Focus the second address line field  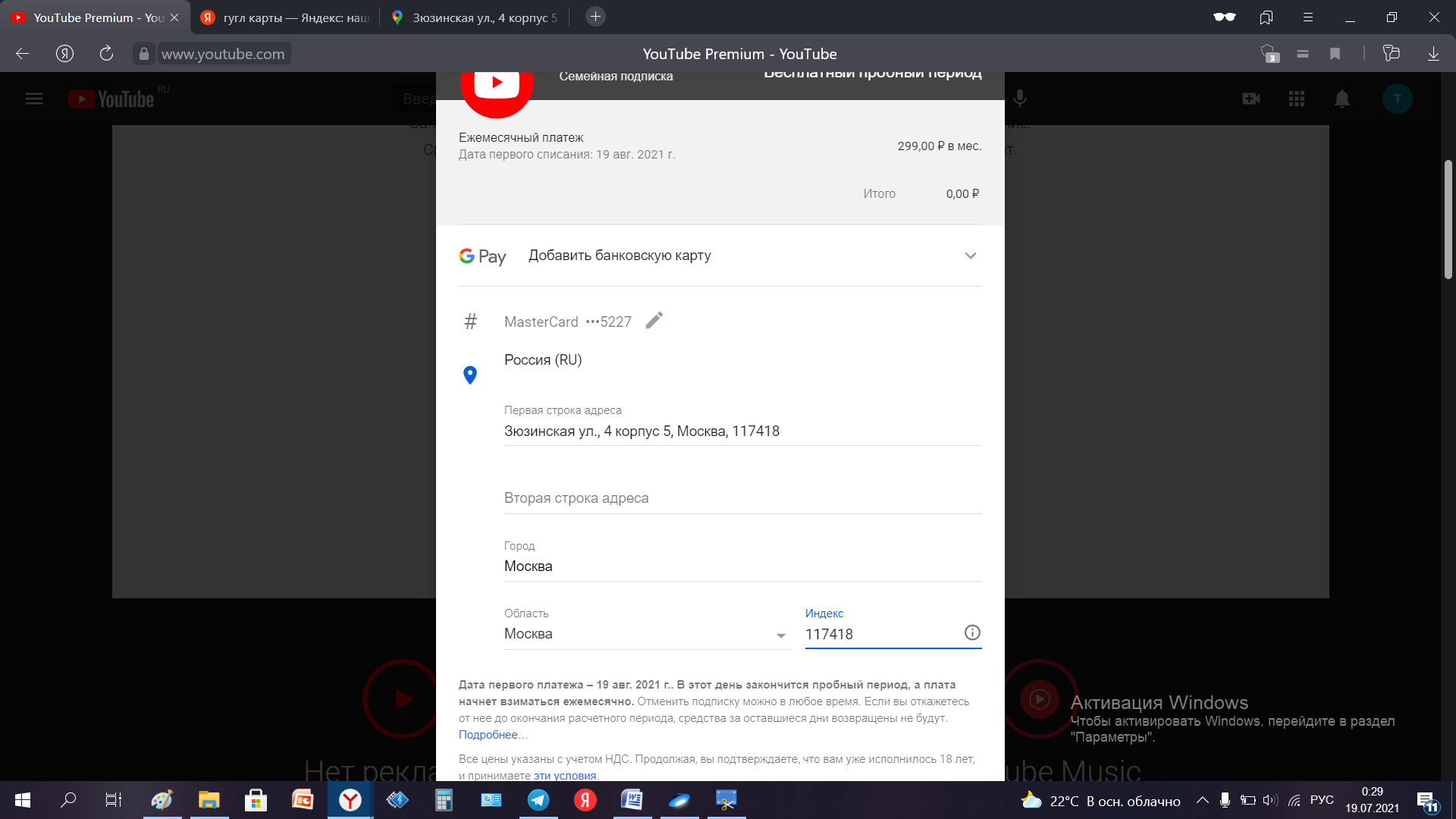[743, 498]
